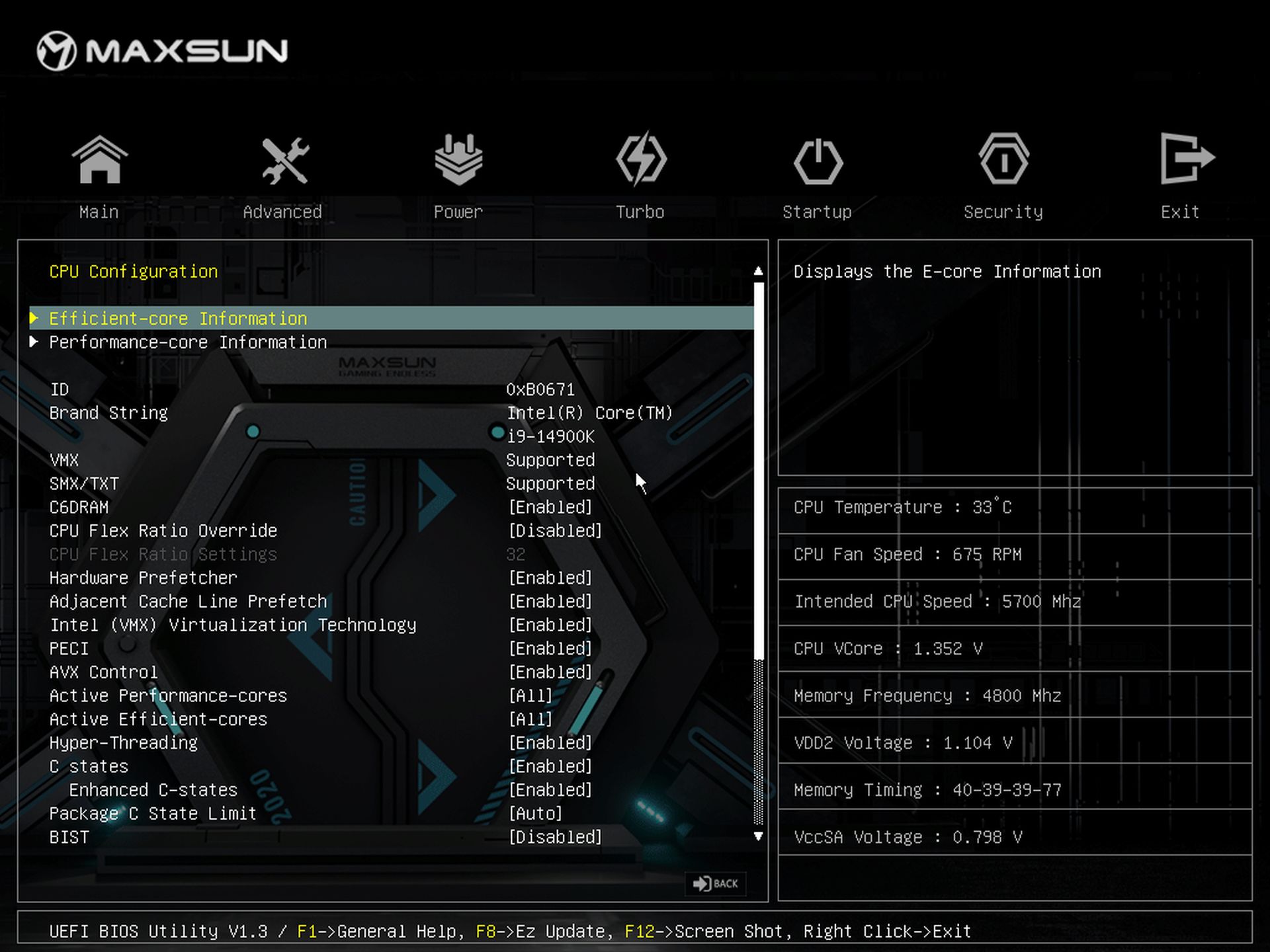Screen dimensions: 1270x952
Task: Click the CPU VCore readout
Action: coord(888,649)
